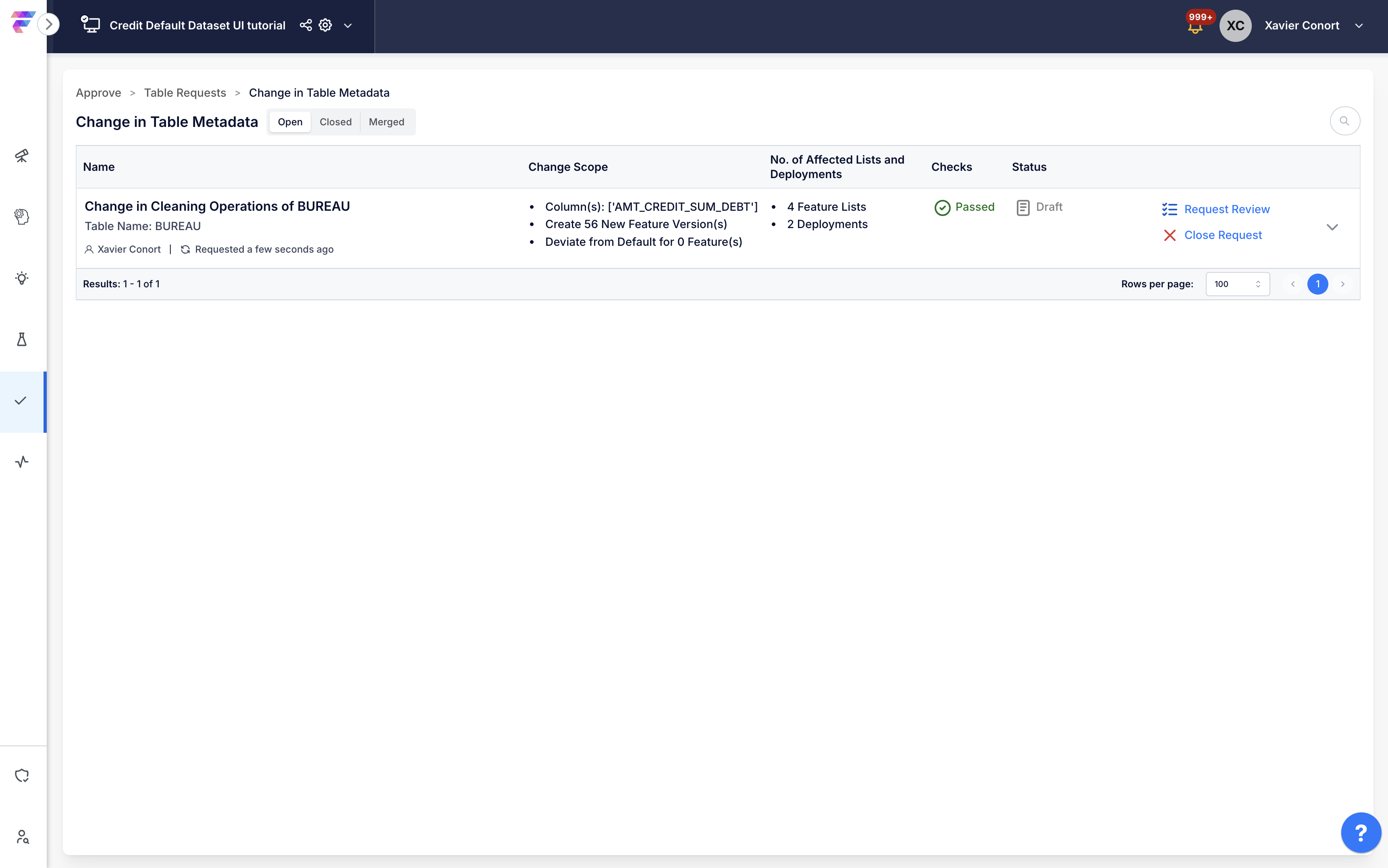This screenshot has width=1388, height=868.
Task: Open the shield icon in sidebar
Action: pyautogui.click(x=22, y=775)
